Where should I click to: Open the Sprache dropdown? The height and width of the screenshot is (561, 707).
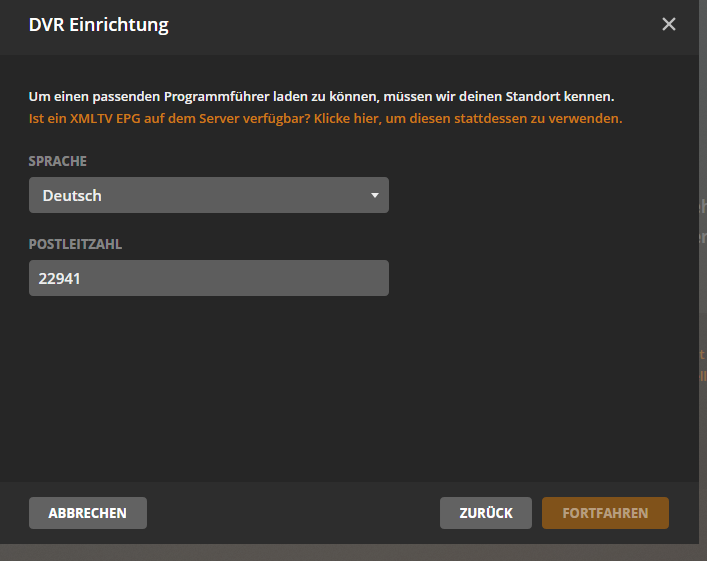[208, 196]
